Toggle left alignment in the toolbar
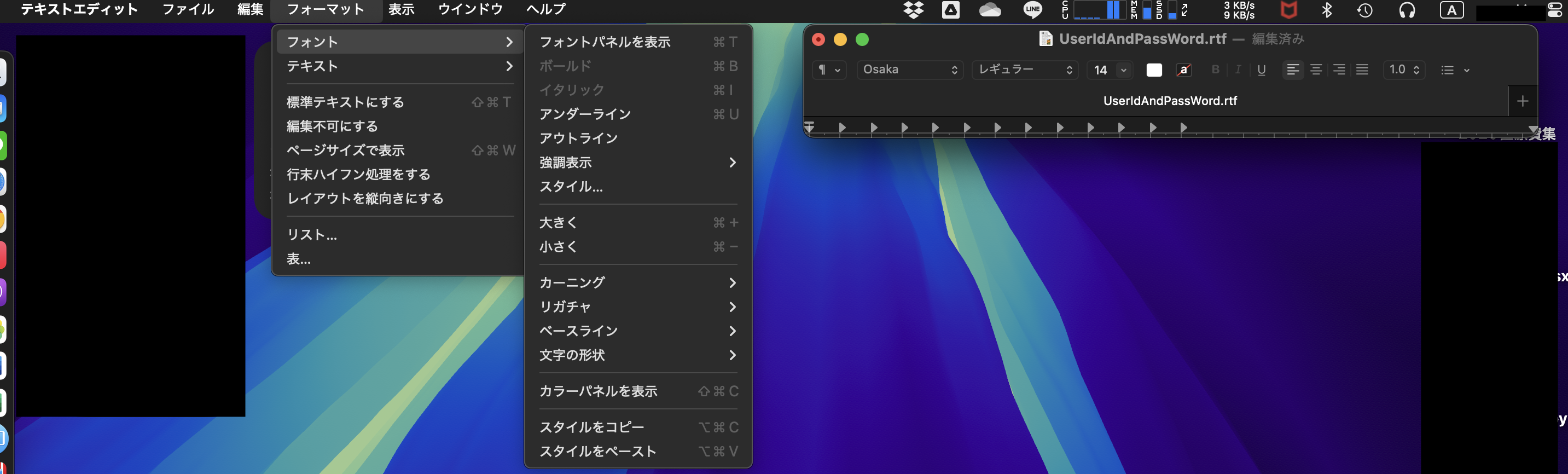Image resolution: width=1568 pixels, height=474 pixels. click(1292, 70)
